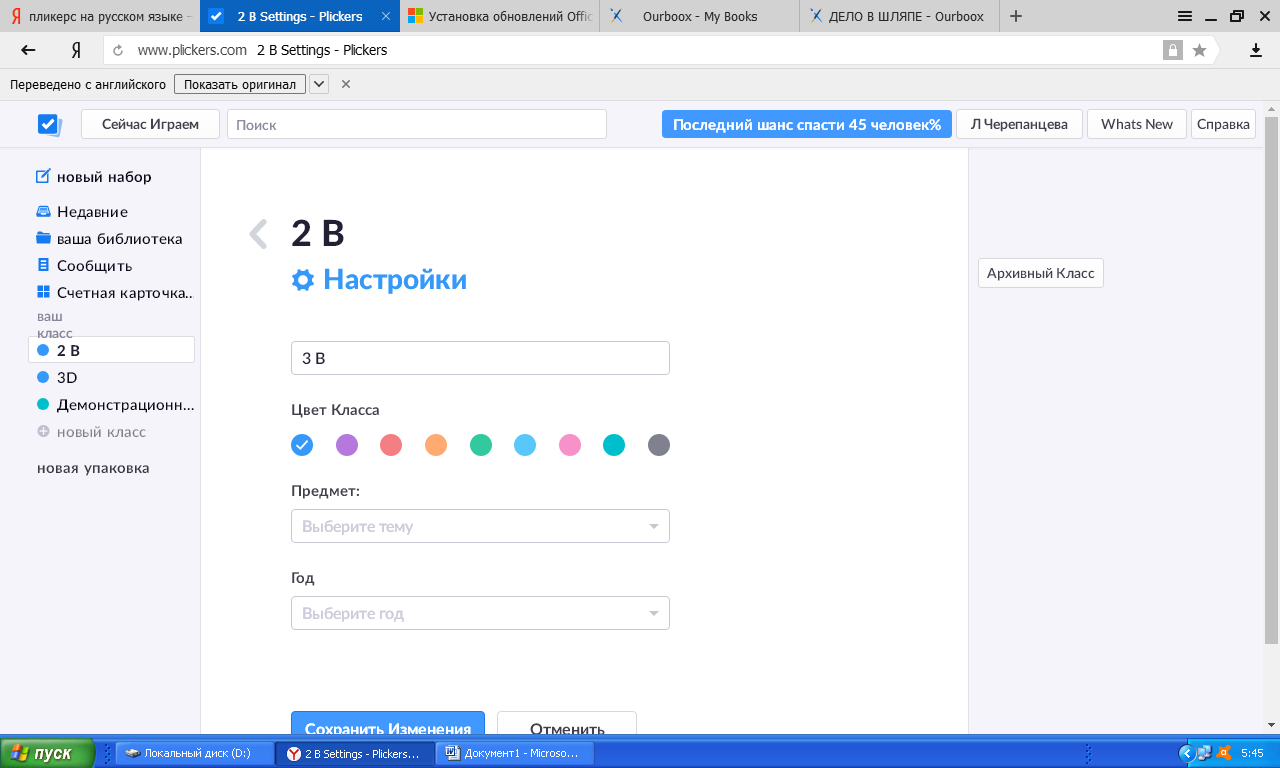This screenshot has width=1280, height=768.
Task: Switch to пликерс на русском языке tab
Action: pos(100,16)
